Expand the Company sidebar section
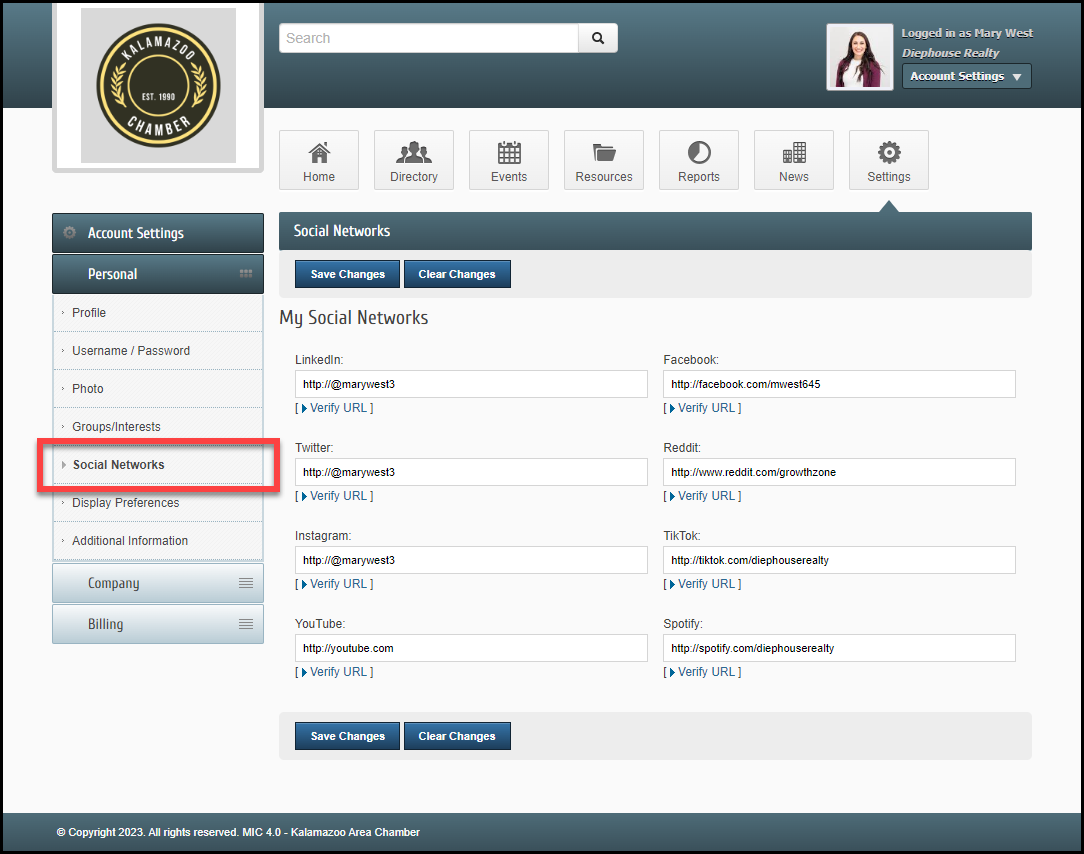Image resolution: width=1084 pixels, height=854 pixels. coord(158,583)
